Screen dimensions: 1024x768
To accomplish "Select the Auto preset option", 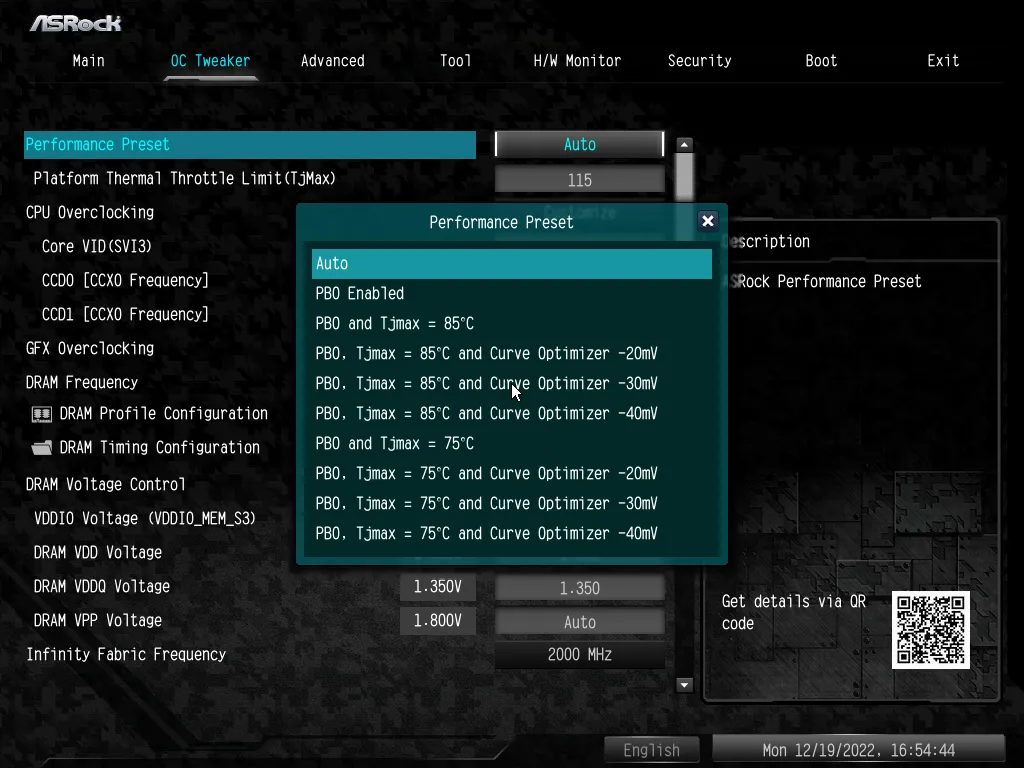I will [511, 264].
